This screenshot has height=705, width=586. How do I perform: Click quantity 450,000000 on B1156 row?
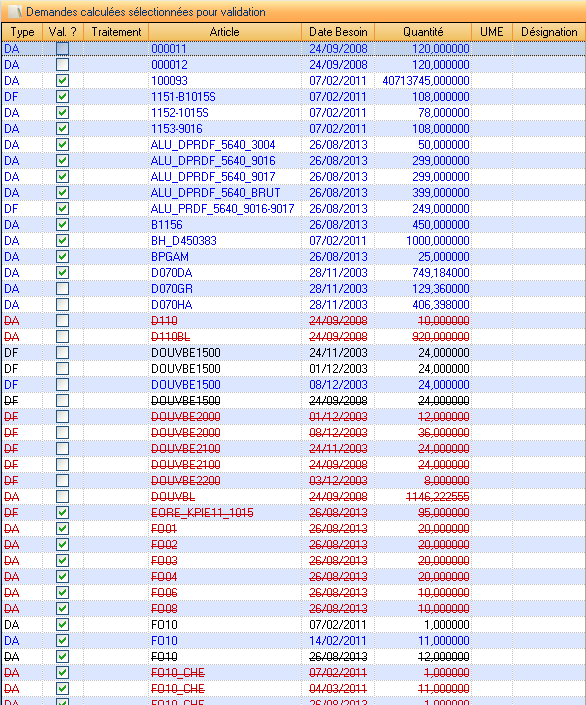click(x=441, y=224)
